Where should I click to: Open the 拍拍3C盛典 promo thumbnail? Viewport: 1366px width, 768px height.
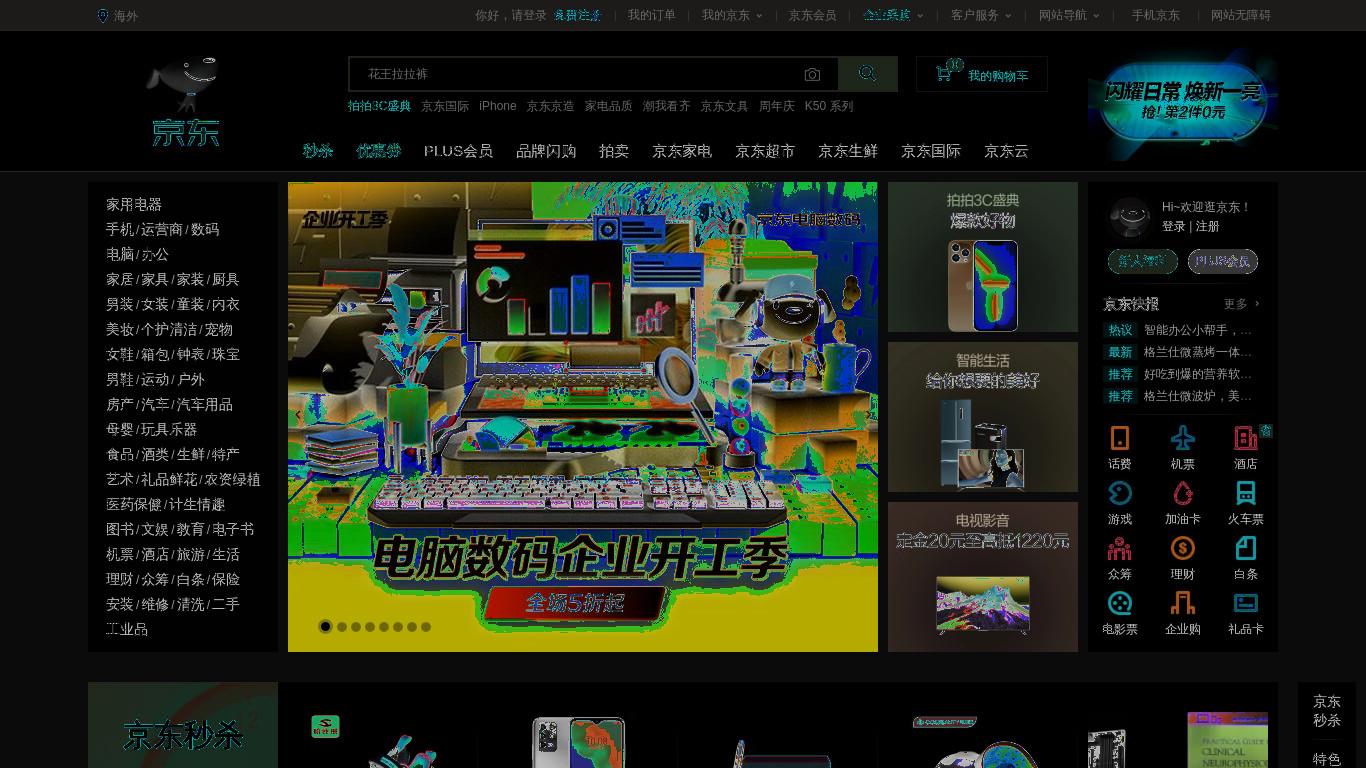983,257
